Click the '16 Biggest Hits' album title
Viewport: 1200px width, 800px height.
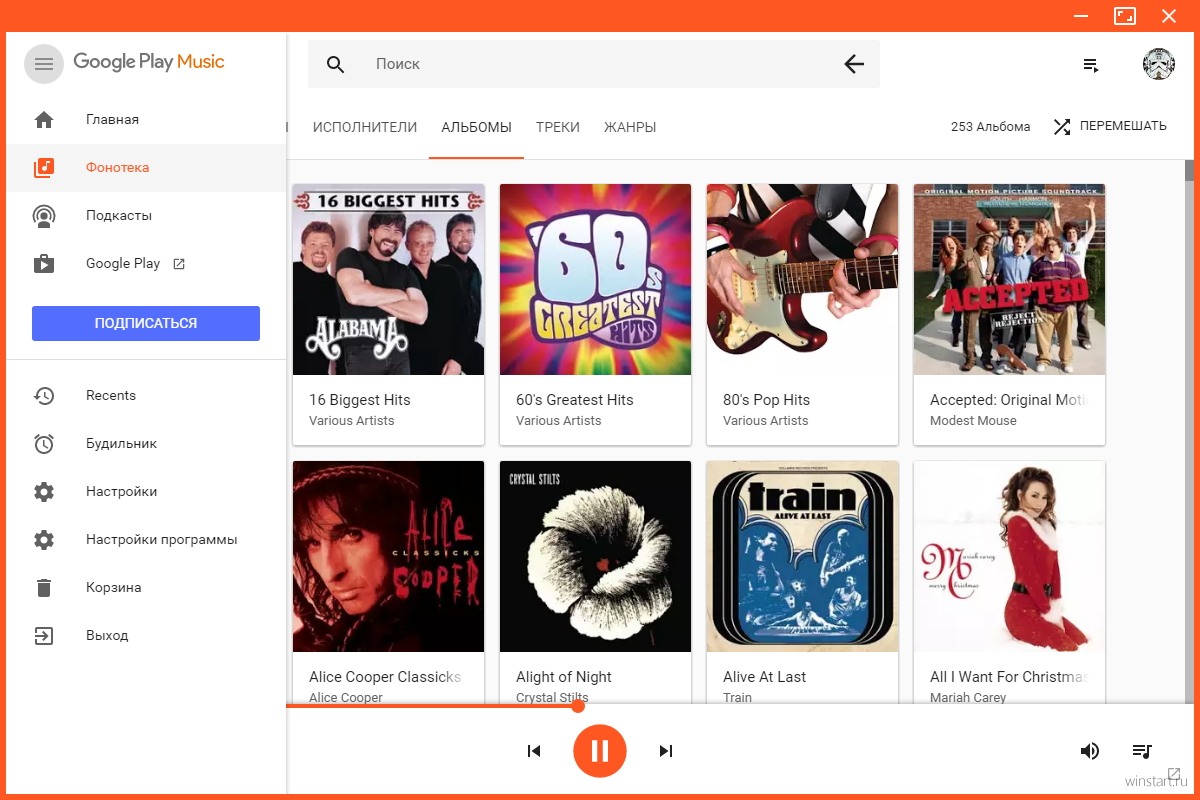(x=360, y=400)
